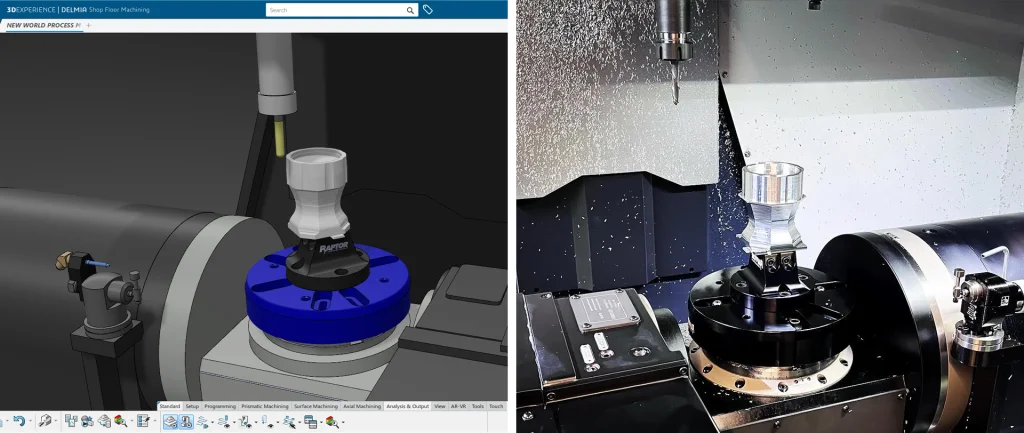Expand dropdown beside output table icon
The width and height of the screenshot is (1024, 433).
click(321, 423)
